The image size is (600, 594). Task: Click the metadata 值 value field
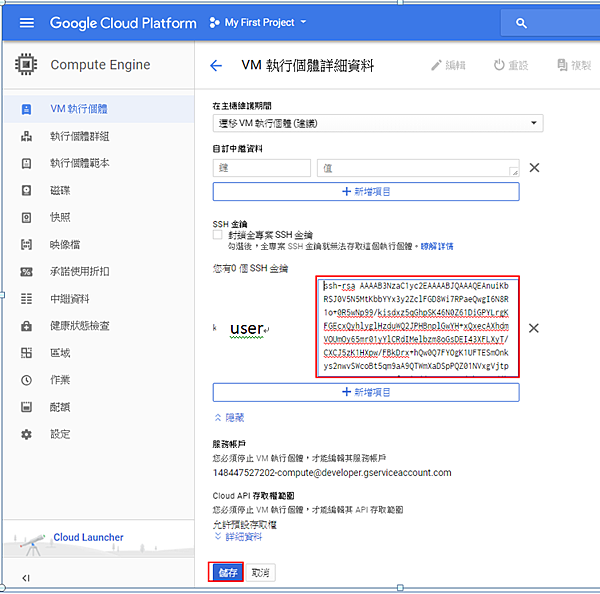pos(418,168)
